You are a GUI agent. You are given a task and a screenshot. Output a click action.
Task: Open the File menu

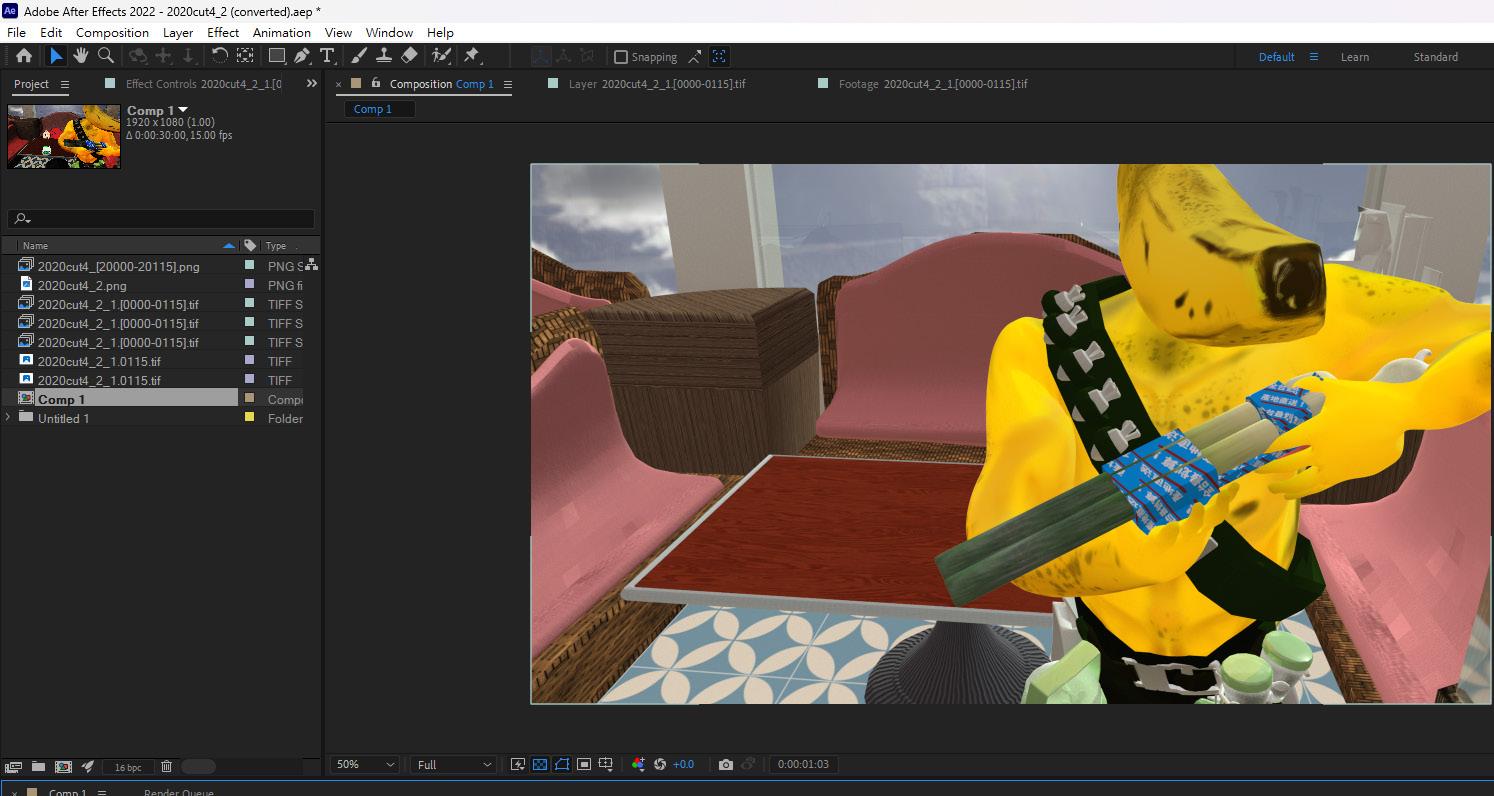click(16, 32)
